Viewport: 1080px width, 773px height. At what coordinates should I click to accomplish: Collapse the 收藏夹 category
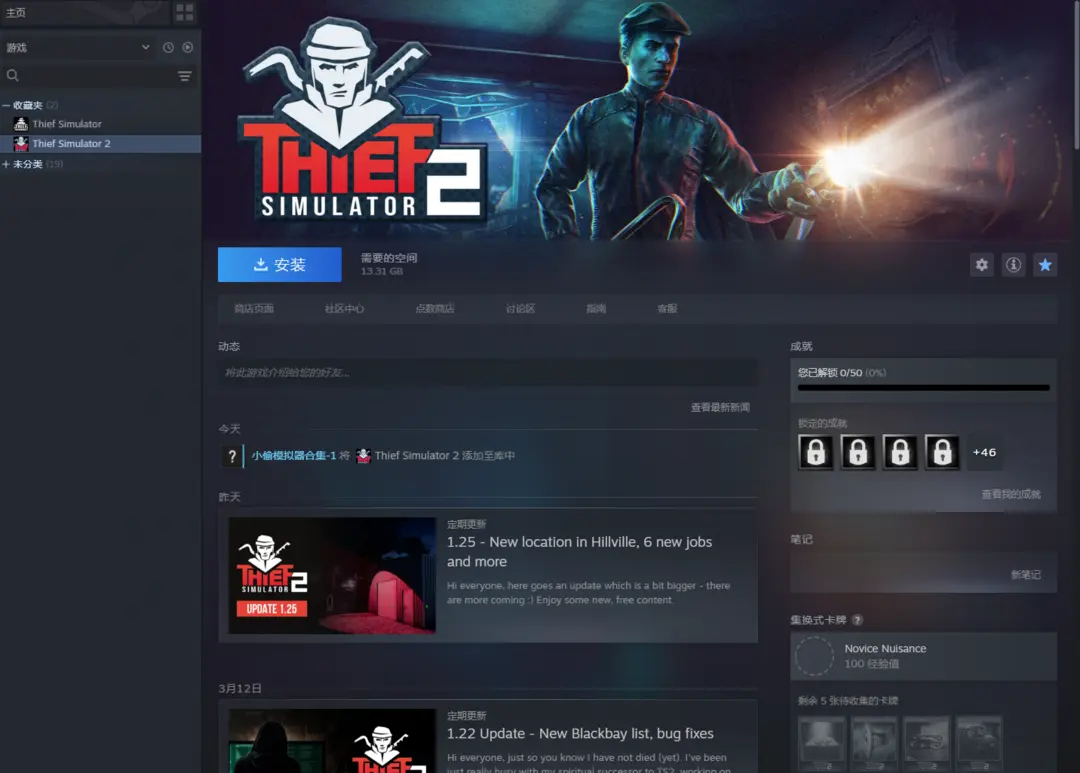[x=6, y=105]
